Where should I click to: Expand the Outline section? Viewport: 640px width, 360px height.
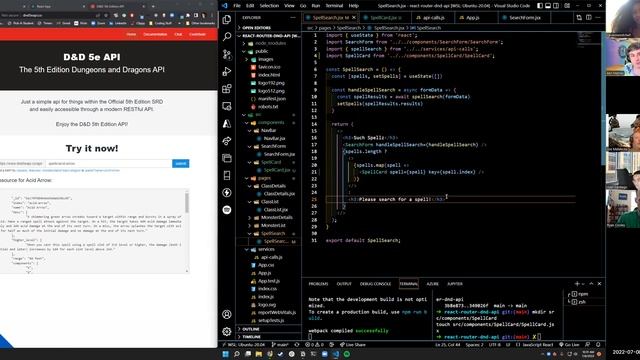(251, 329)
